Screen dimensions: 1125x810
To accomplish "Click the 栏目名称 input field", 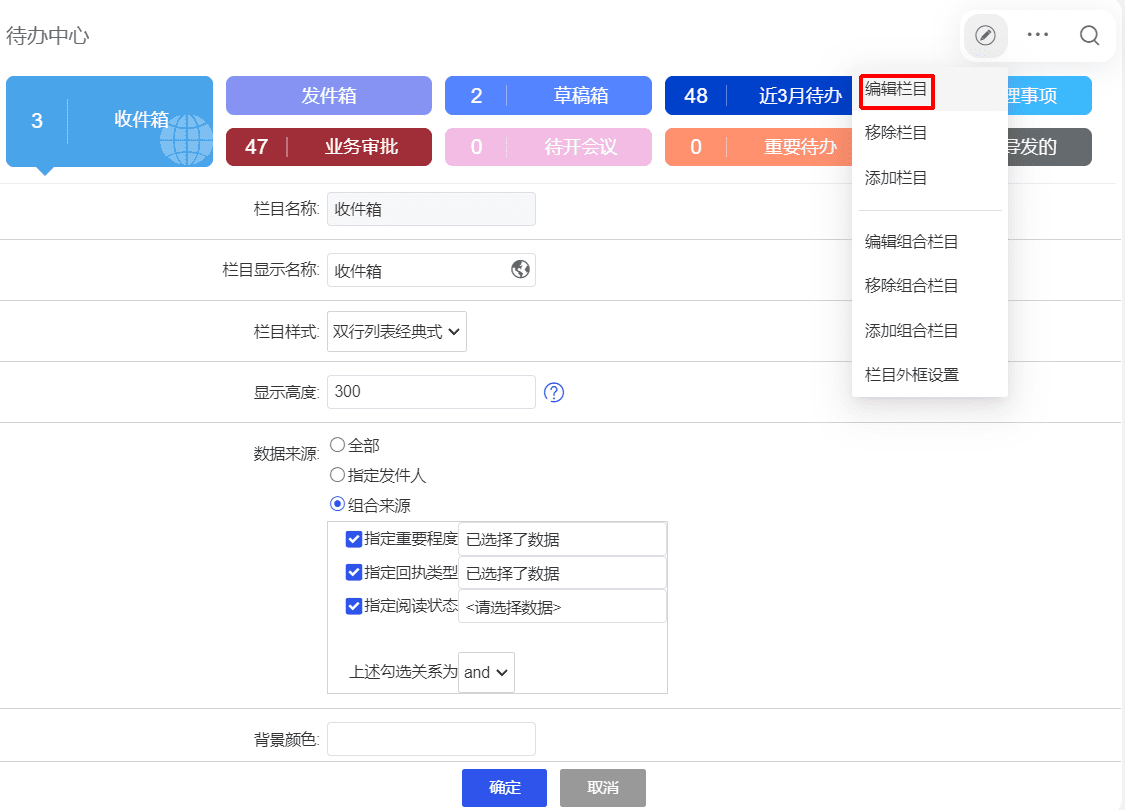I will point(431,209).
